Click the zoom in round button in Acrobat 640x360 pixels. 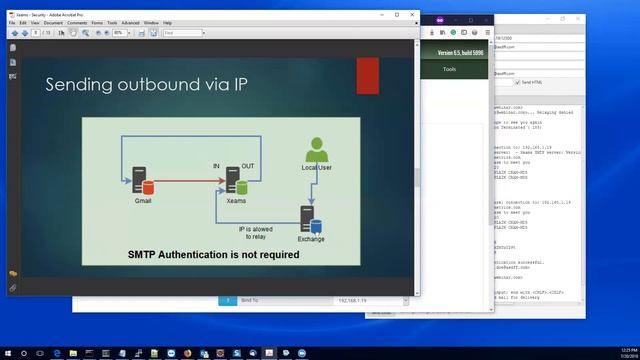[107, 33]
